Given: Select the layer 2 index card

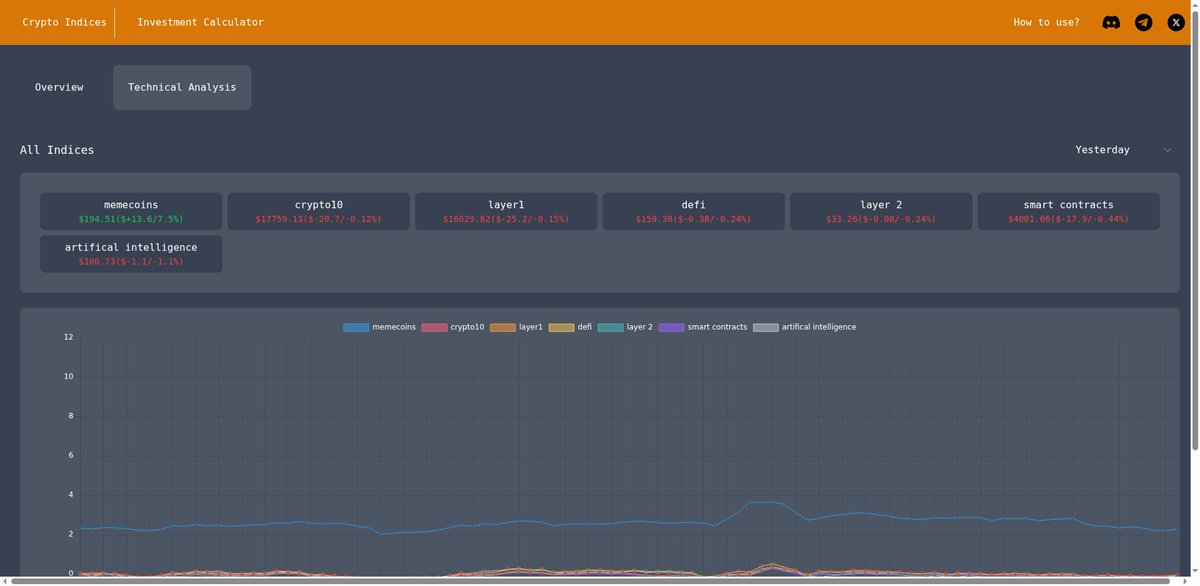Looking at the screenshot, I should (881, 211).
